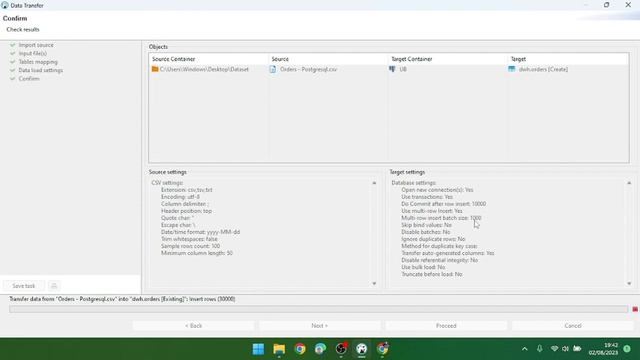Click the Orders - Postgresql.csv file icon

click(x=273, y=69)
